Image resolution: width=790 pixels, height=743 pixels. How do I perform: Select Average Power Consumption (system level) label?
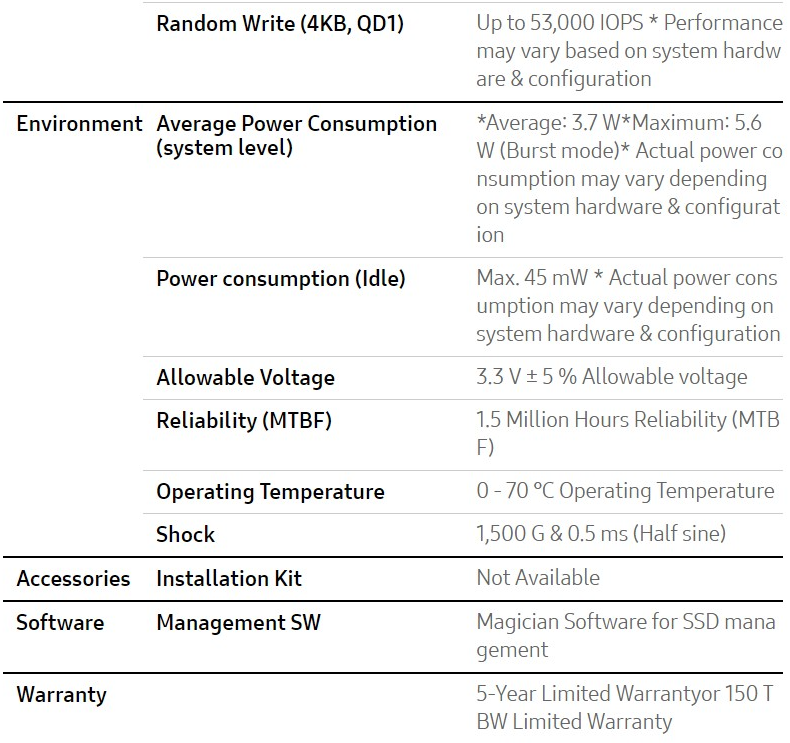coord(297,136)
